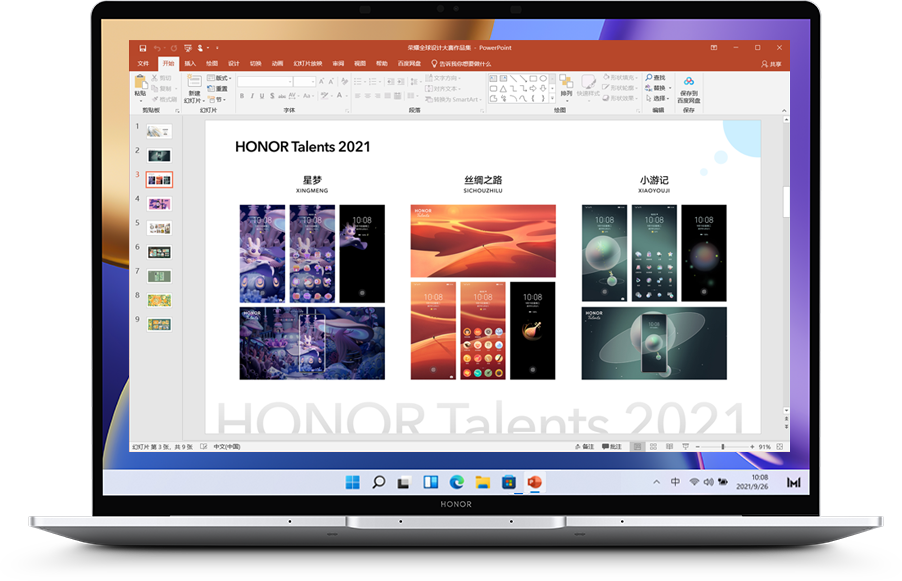Increase font size
The image size is (902, 581).
(322, 82)
